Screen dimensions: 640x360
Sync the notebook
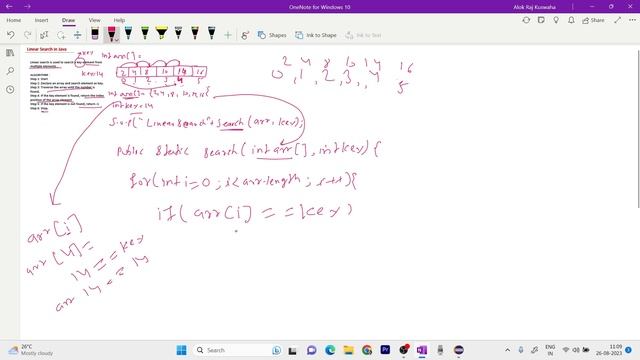click(526, 20)
